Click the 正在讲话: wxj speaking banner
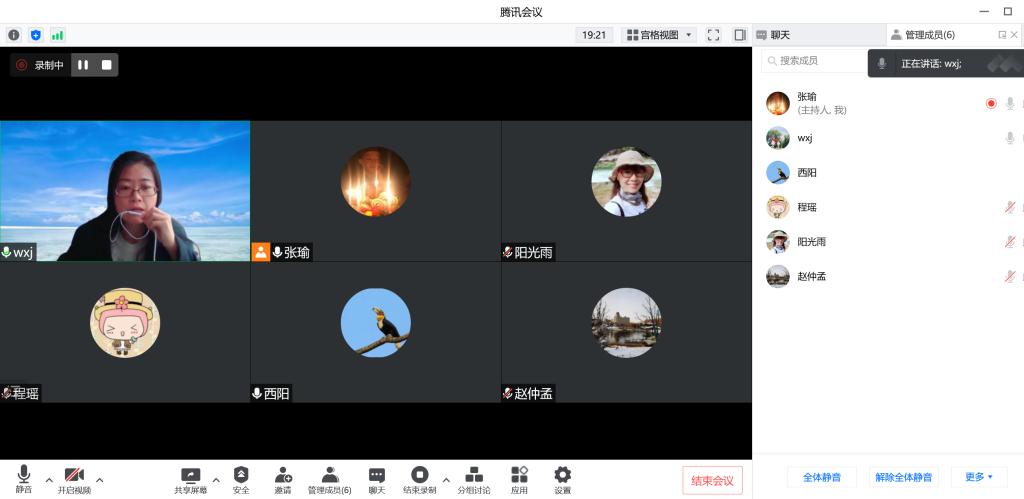 pyautogui.click(x=946, y=63)
